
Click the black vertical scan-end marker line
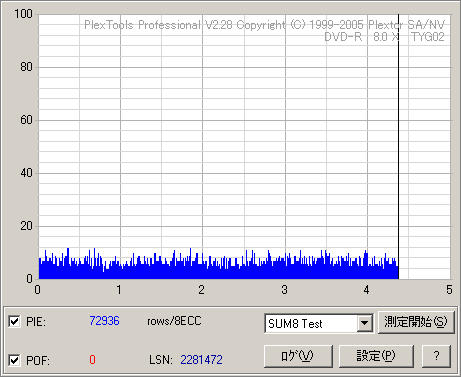coord(398,147)
